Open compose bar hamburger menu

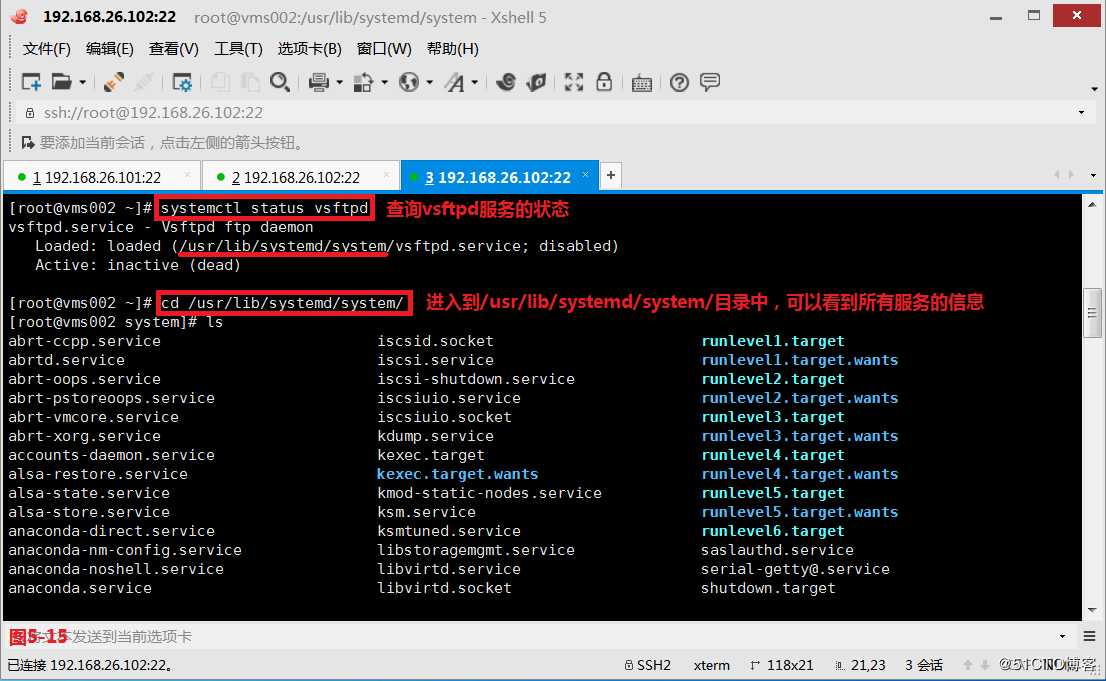point(1090,637)
